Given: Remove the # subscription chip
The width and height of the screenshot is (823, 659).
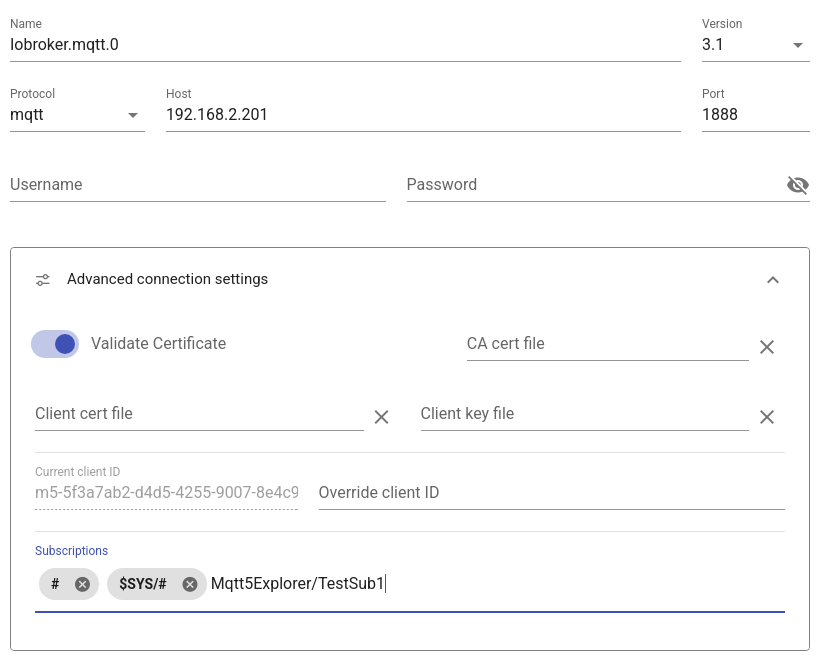Looking at the screenshot, I should point(82,584).
